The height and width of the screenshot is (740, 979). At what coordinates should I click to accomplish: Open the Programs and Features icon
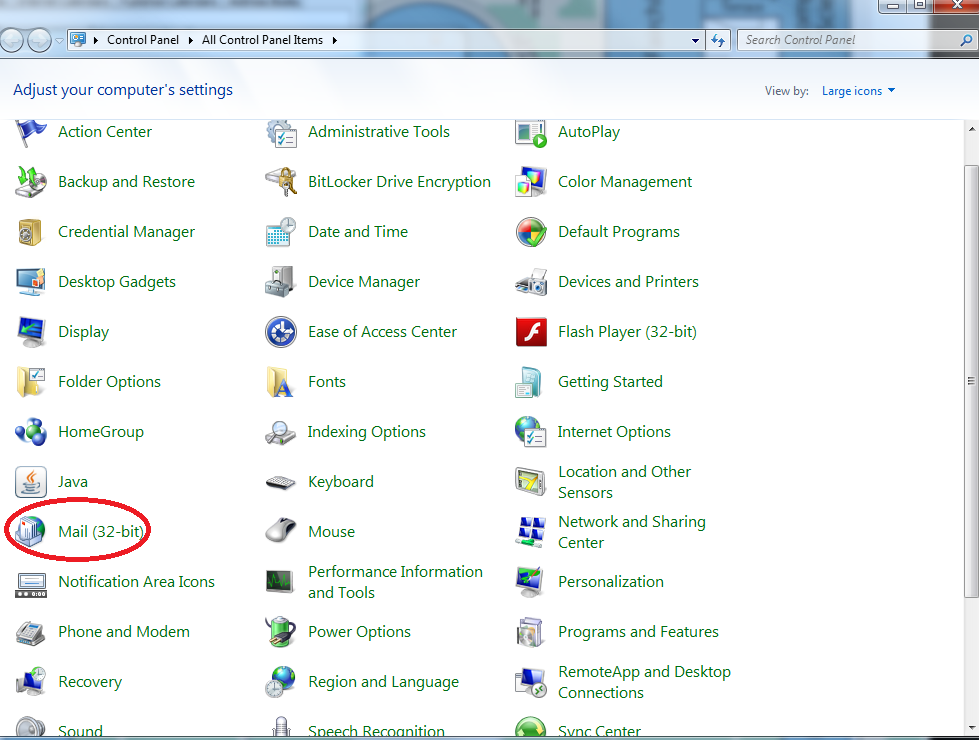pyautogui.click(x=531, y=632)
